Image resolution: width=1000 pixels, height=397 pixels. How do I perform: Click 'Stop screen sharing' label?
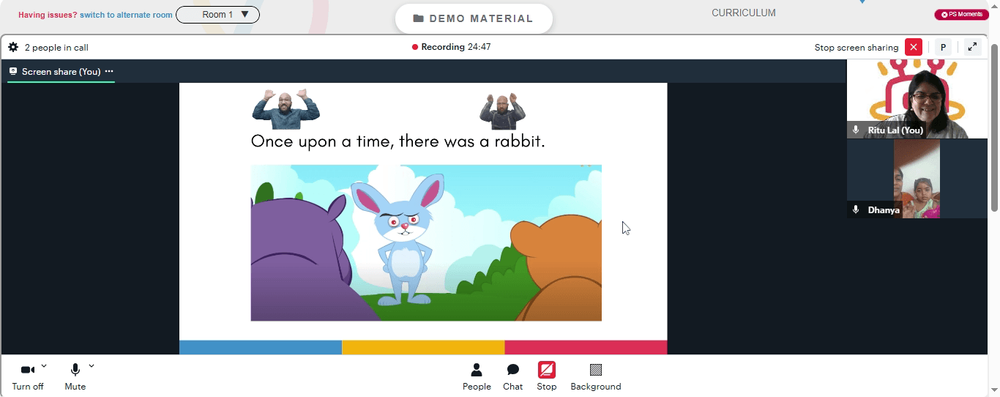[856, 47]
